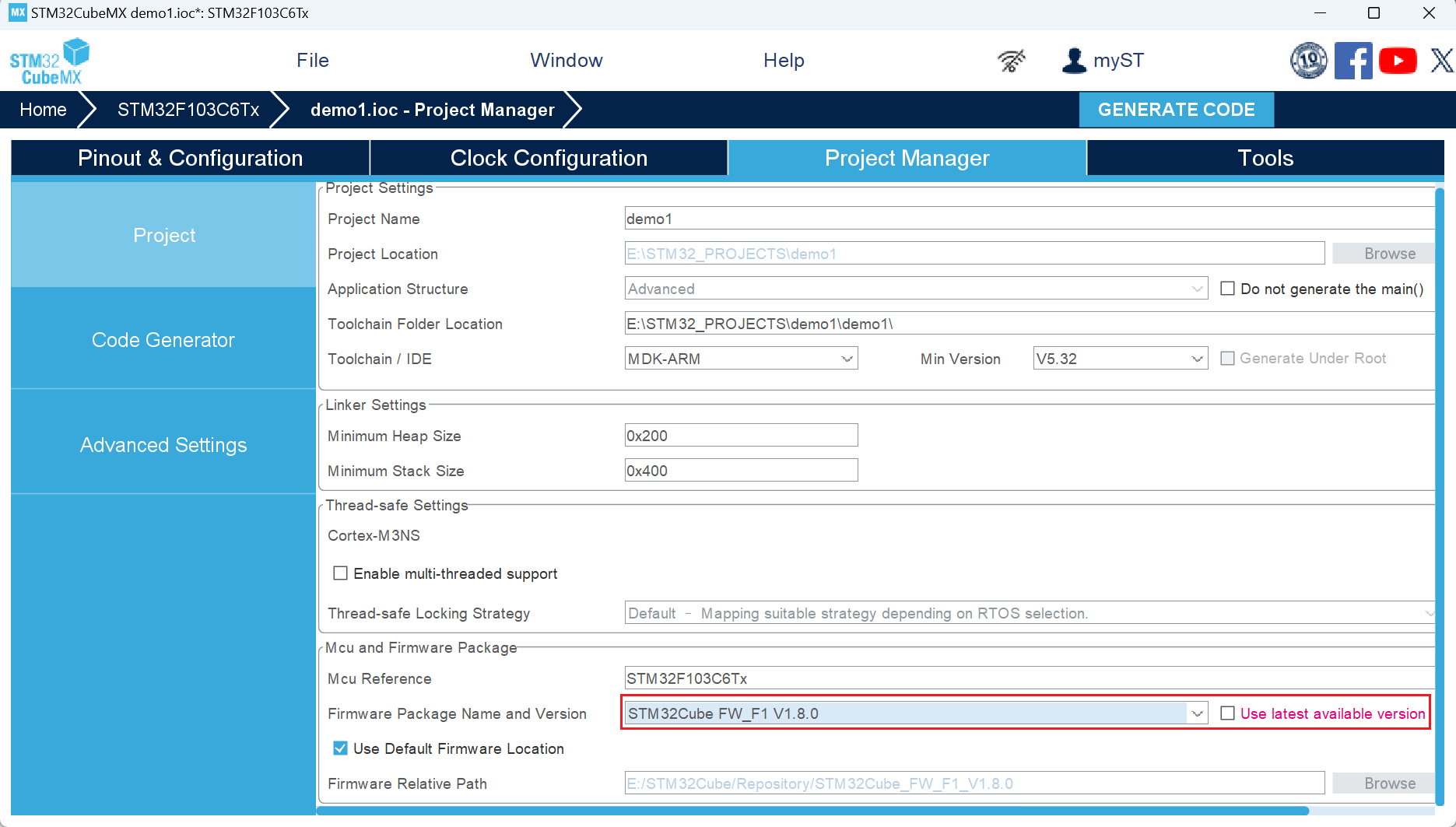Screen dimensions: 1456x827
Task: Switch to Clock Configuration tab
Action: pos(549,158)
